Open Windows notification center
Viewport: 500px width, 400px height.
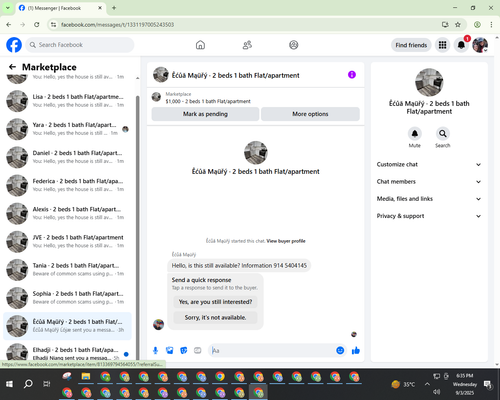point(488,384)
